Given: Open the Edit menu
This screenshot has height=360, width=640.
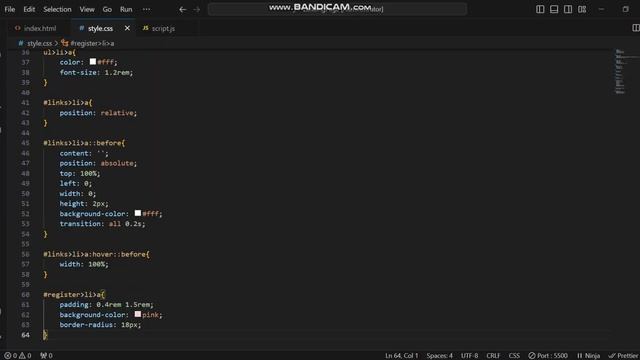Looking at the screenshot, I should [29, 9].
